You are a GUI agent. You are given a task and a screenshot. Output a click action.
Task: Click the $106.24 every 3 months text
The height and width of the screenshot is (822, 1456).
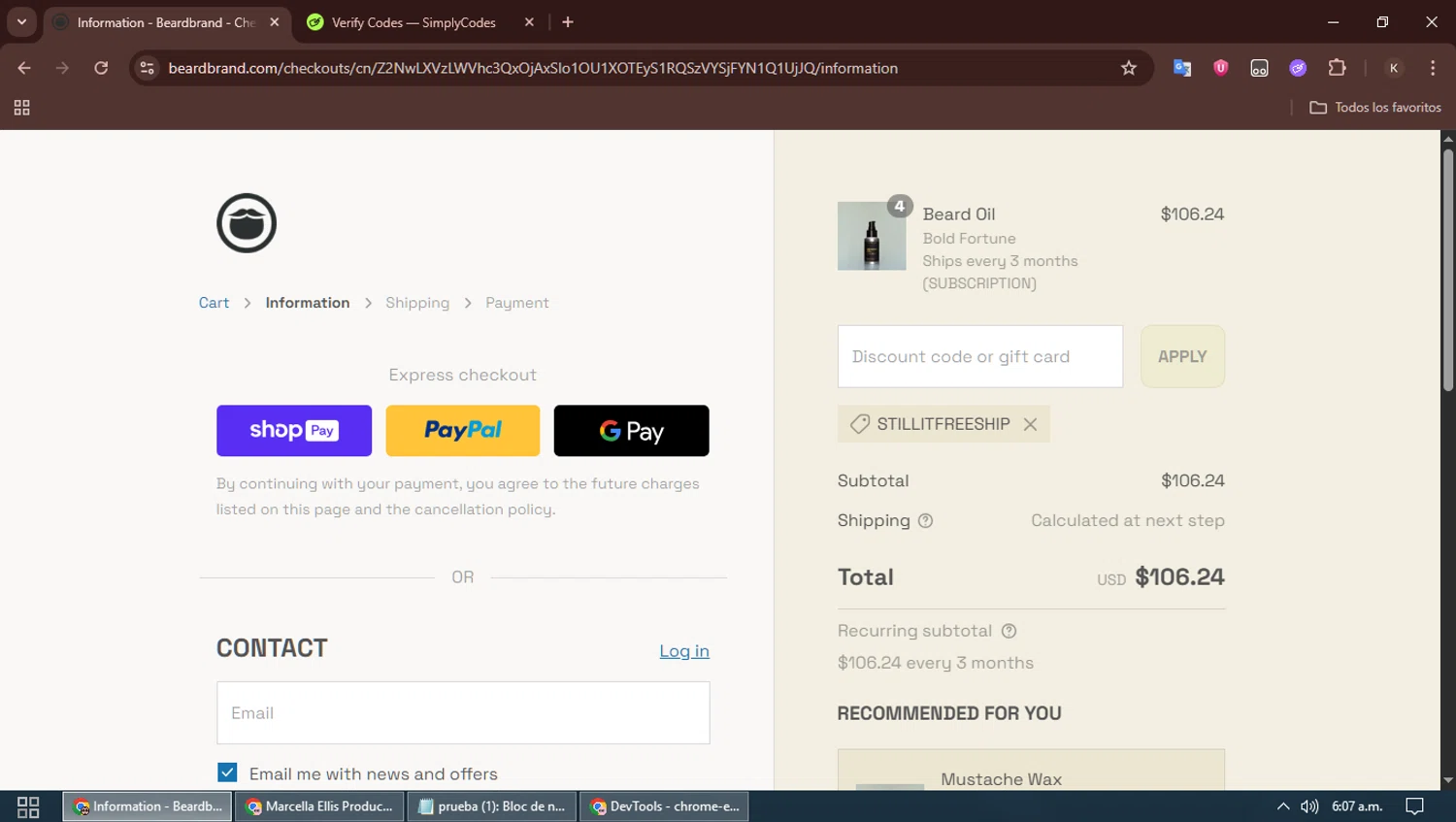(936, 663)
